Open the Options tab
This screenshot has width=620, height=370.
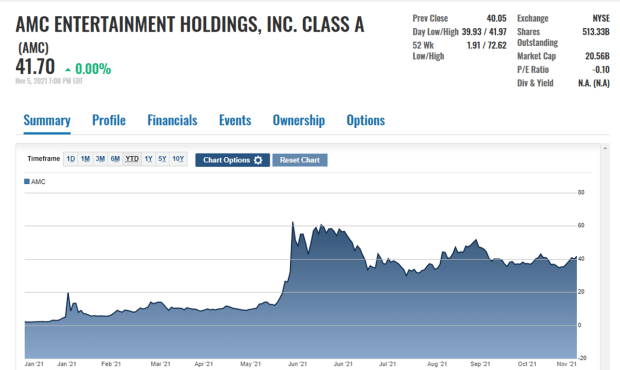tap(366, 121)
